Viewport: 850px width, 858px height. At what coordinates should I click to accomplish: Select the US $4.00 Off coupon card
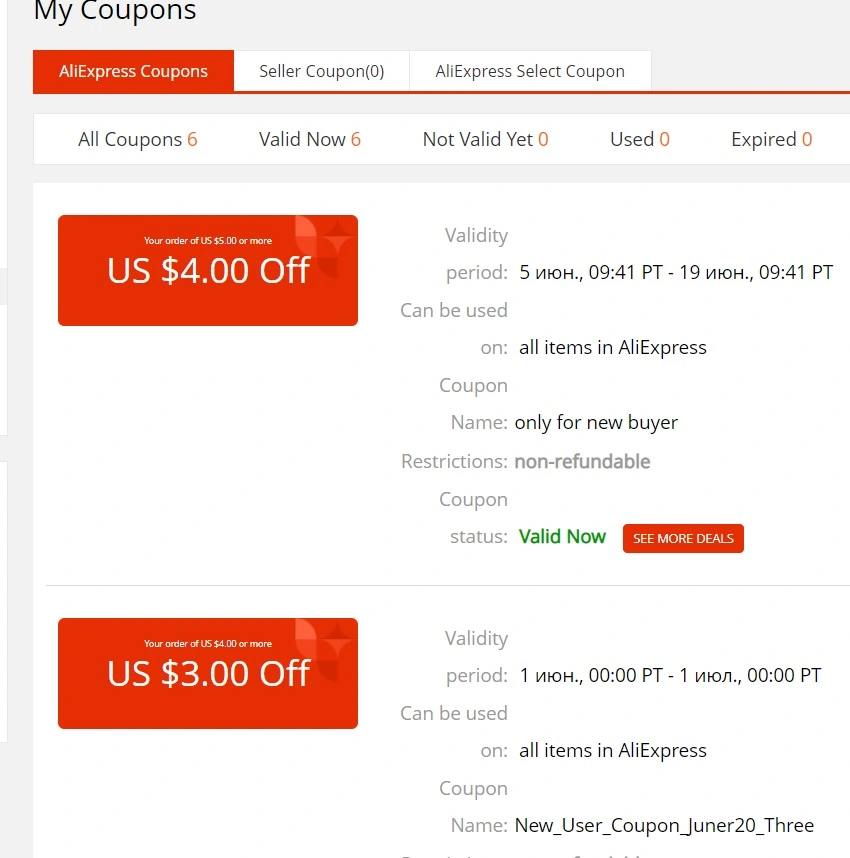[x=208, y=270]
